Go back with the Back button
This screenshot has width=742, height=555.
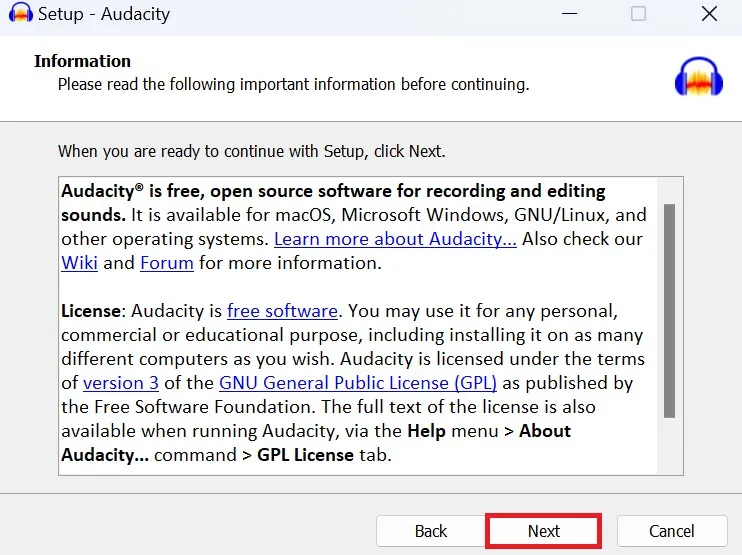[x=431, y=531]
